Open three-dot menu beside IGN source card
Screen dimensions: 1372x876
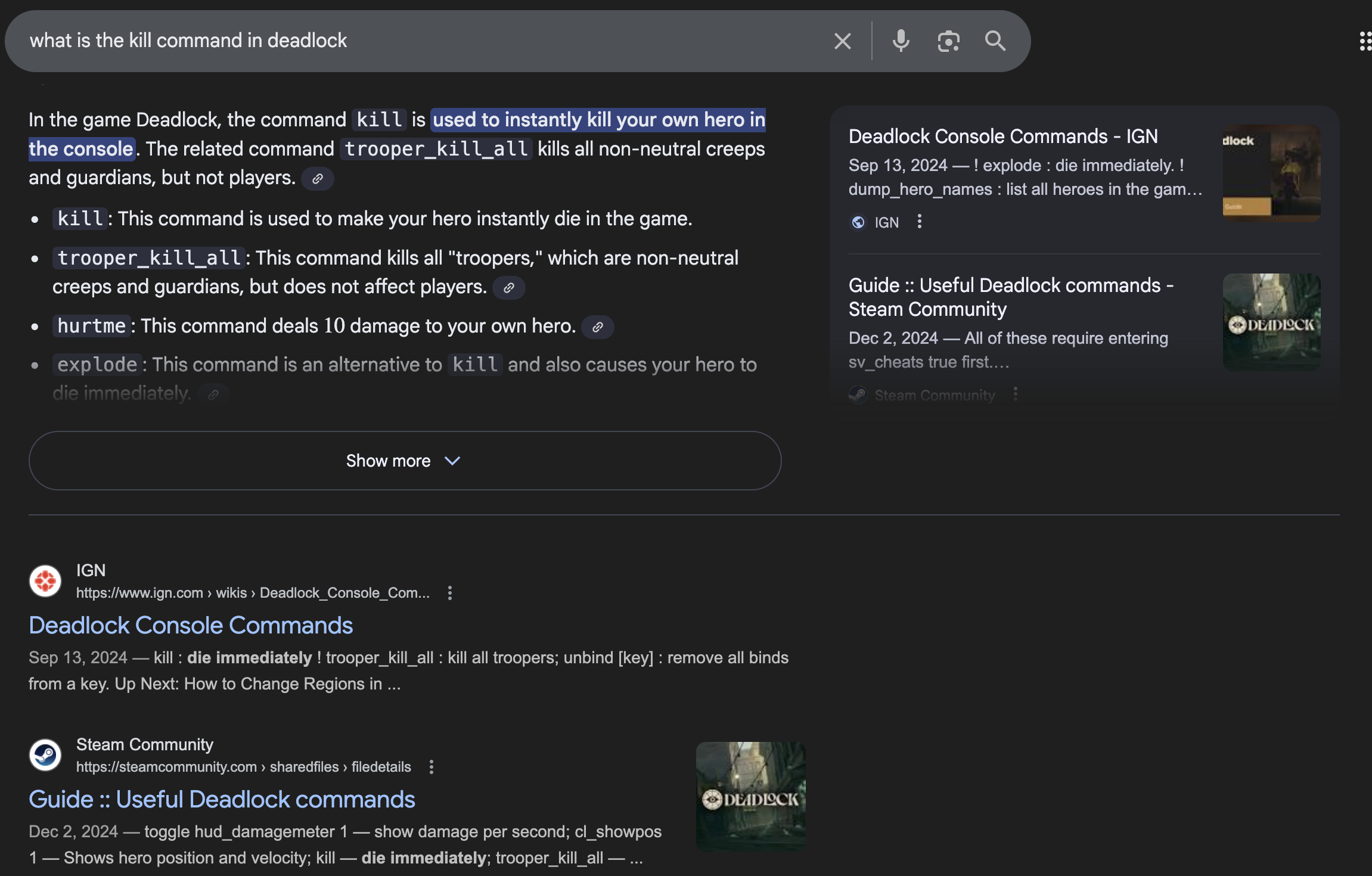pyautogui.click(x=920, y=222)
